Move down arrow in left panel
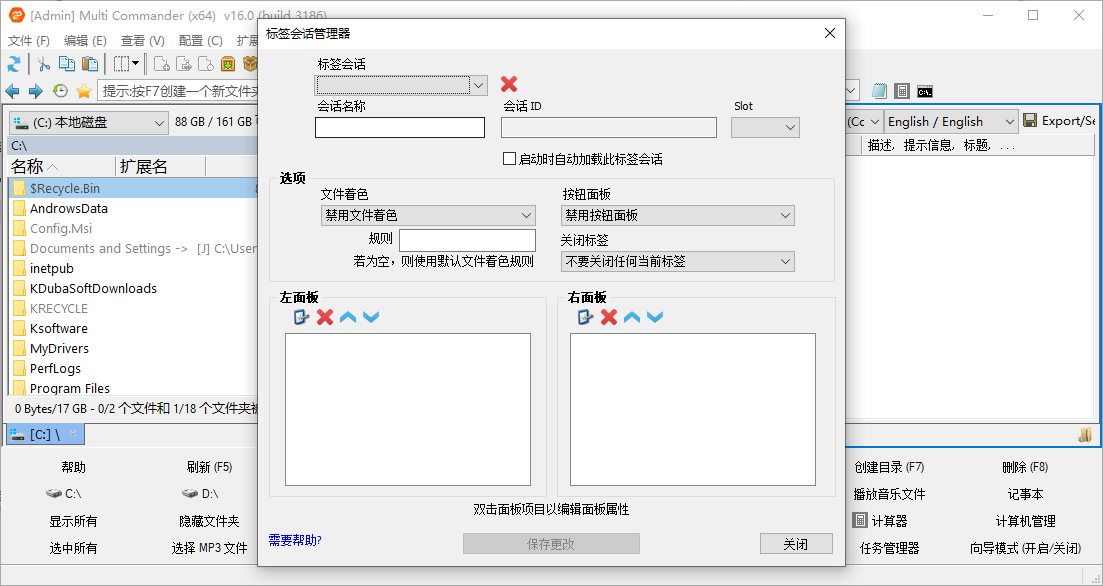The image size is (1103, 586). pos(371,317)
